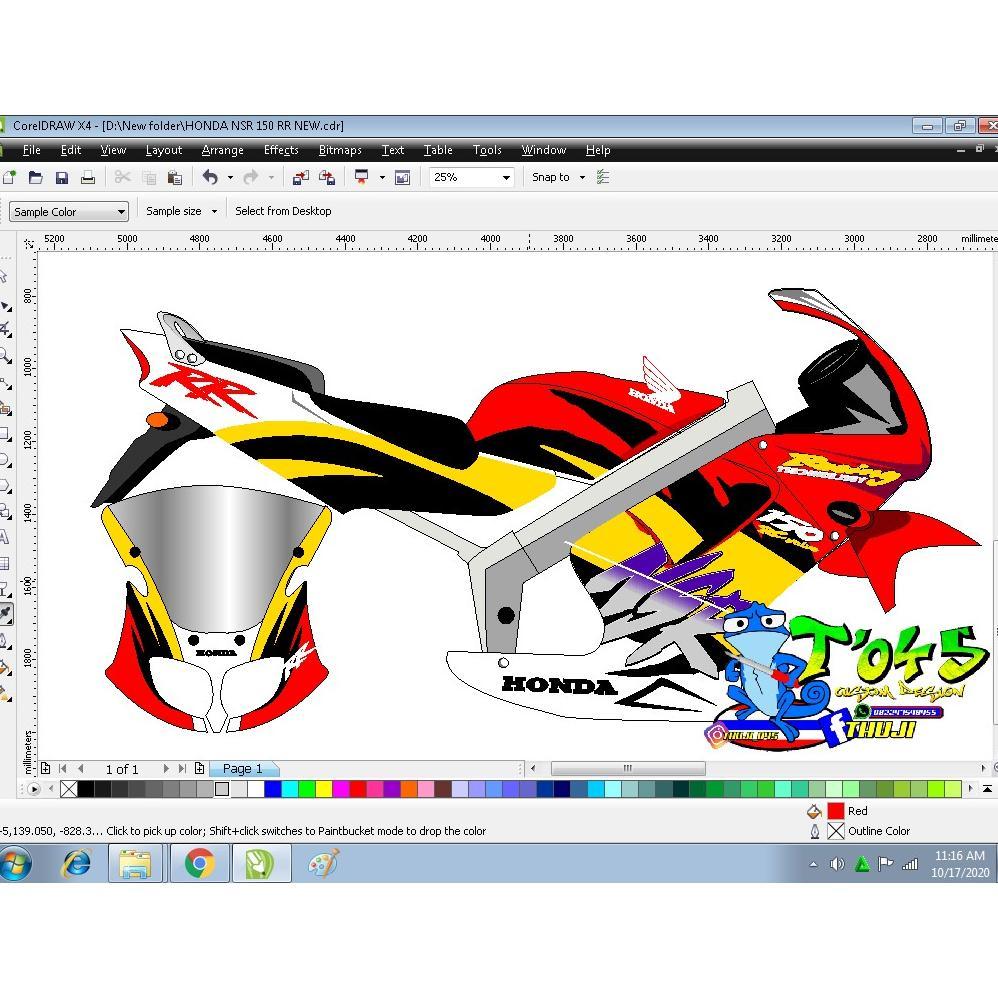Click the fill bucket icon in status bar
998x998 pixels.
pyautogui.click(x=814, y=811)
